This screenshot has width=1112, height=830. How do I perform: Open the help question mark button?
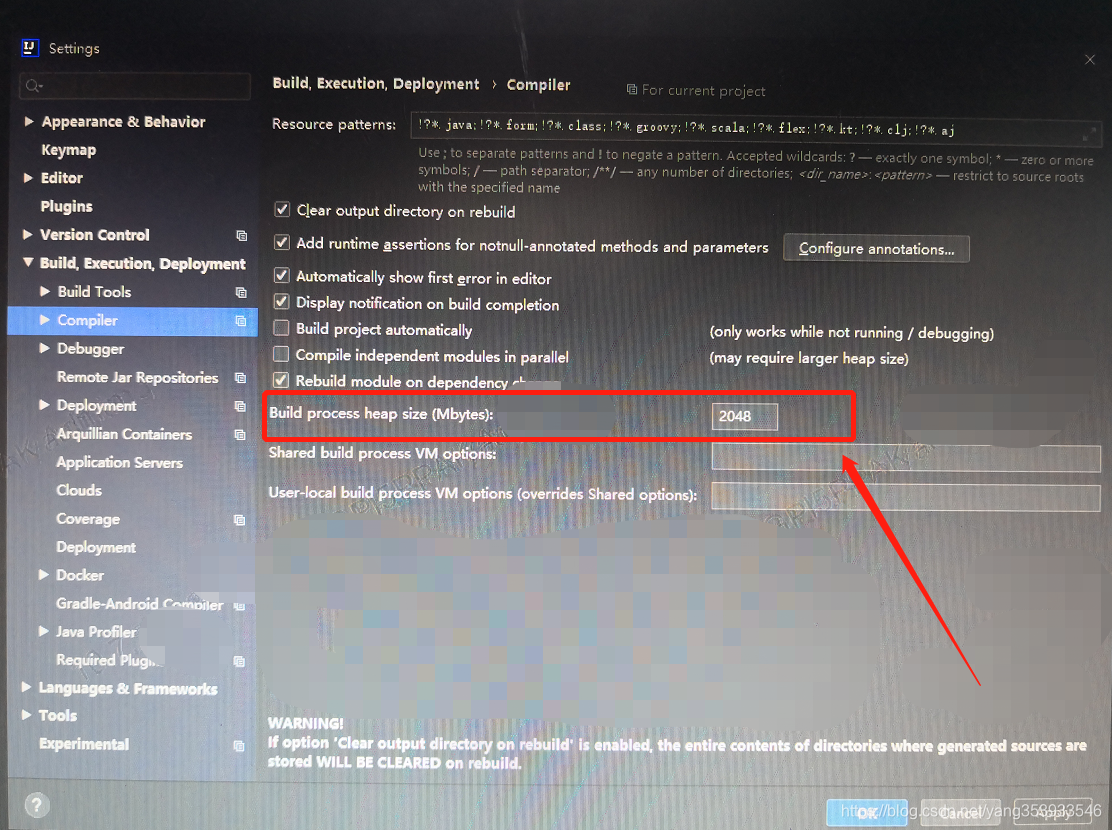37,805
